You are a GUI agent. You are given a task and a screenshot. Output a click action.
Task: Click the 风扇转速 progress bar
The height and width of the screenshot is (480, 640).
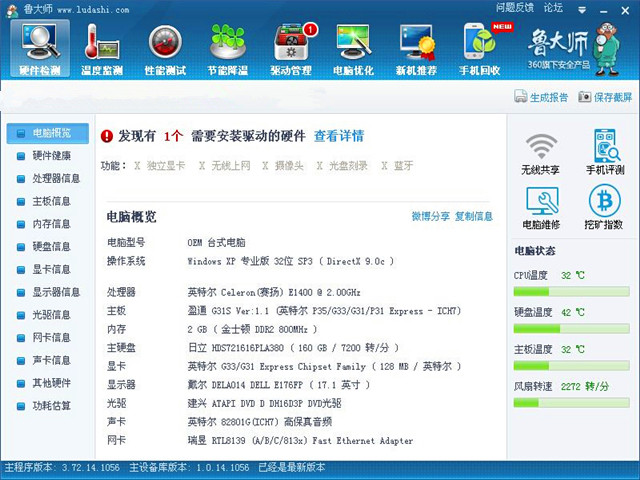pyautogui.click(x=571, y=403)
